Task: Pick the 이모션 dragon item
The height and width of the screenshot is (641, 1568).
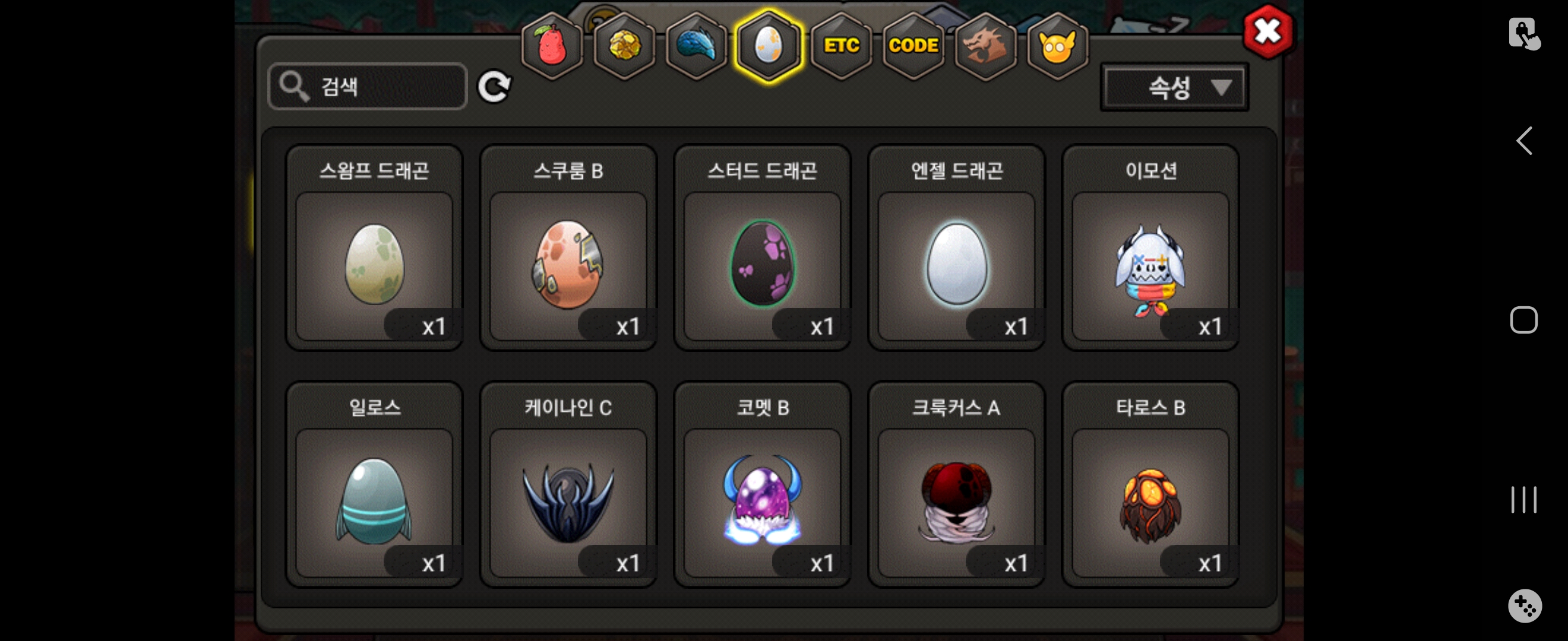Action: pyautogui.click(x=1150, y=247)
